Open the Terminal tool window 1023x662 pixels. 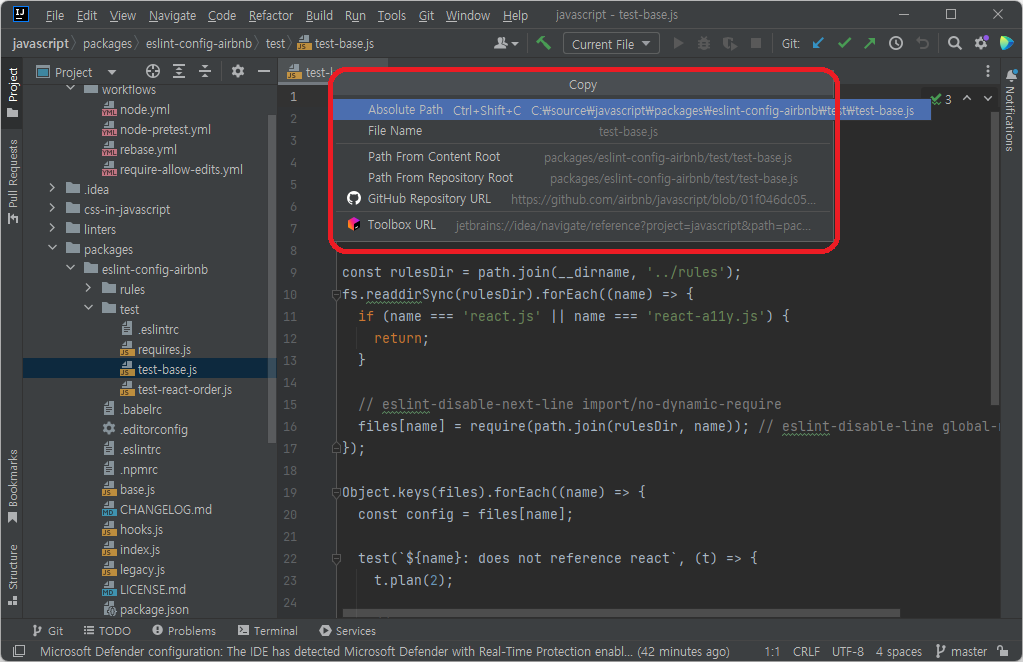coord(267,631)
